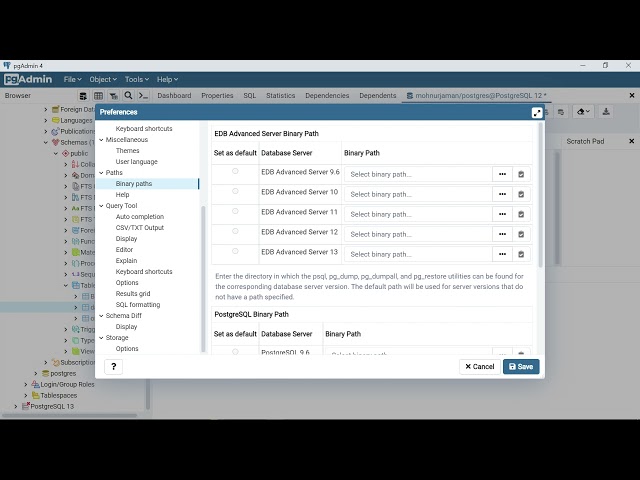This screenshot has width=640, height=480.
Task: Expand the Tablespaces tree node
Action: [x=26, y=396]
